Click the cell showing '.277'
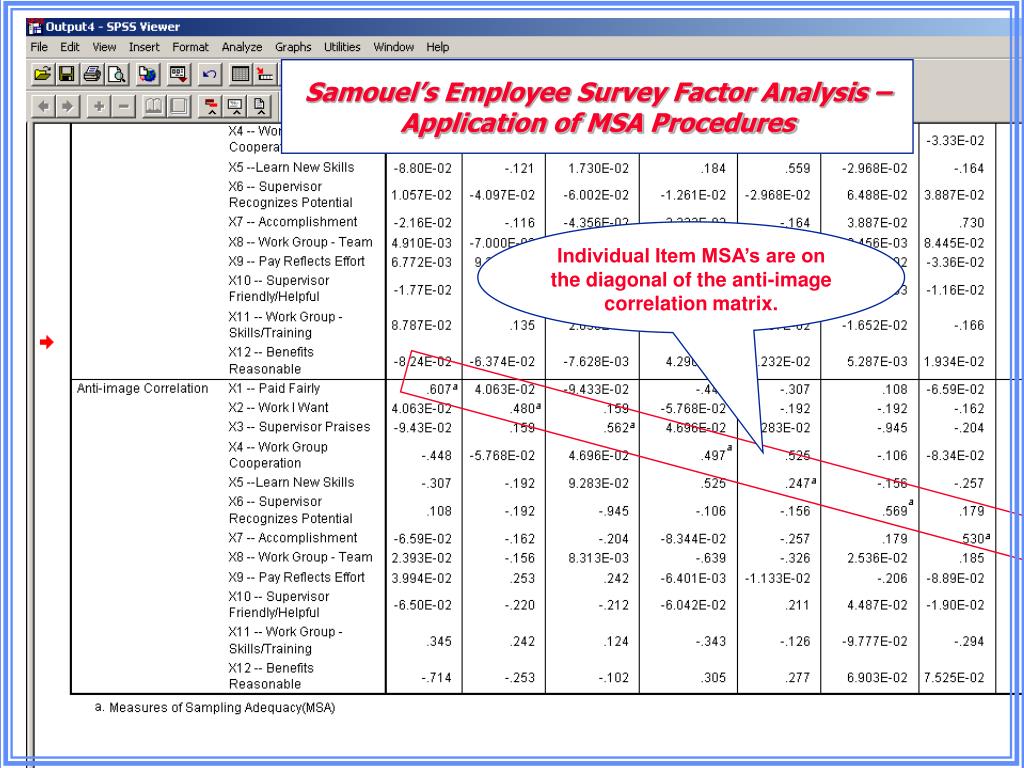Image resolution: width=1024 pixels, height=768 pixels. (797, 678)
